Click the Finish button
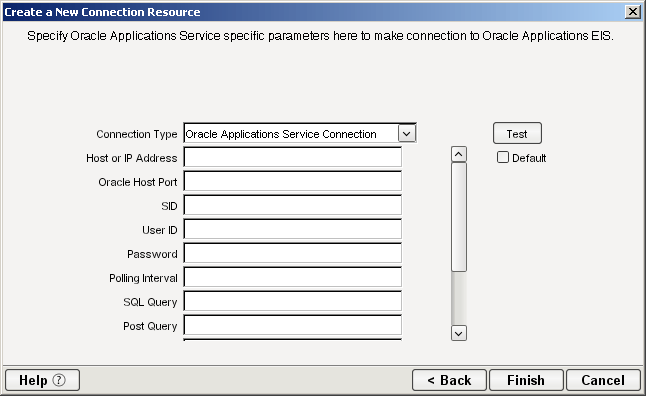The image size is (646, 396). point(526,380)
